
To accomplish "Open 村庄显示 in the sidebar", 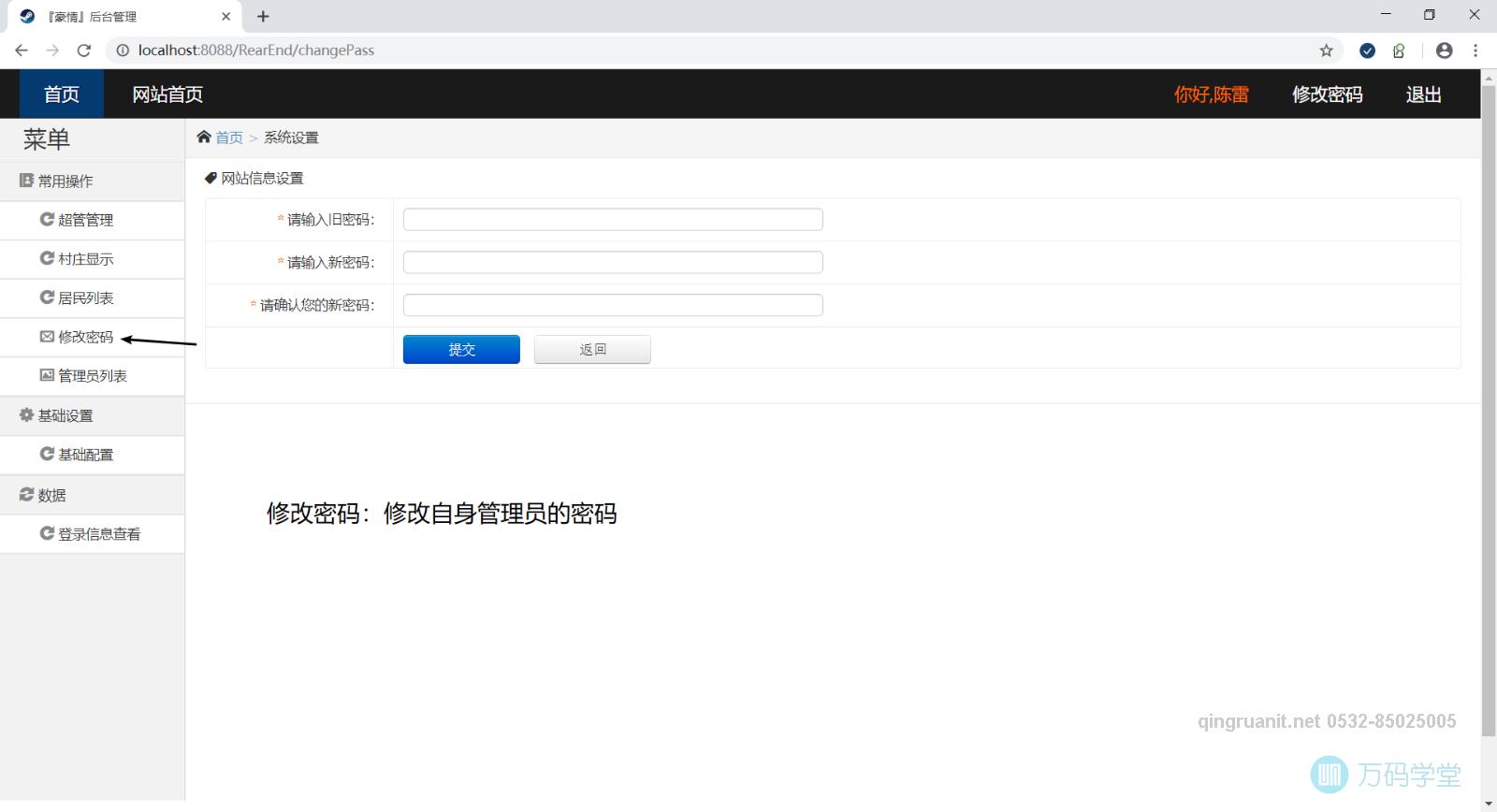I will click(92, 259).
